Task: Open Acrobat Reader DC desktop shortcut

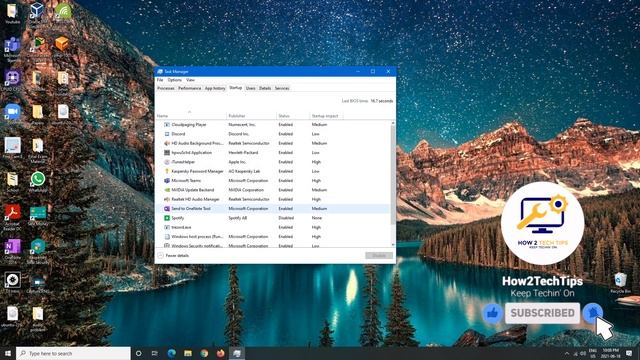Action: [x=12, y=218]
